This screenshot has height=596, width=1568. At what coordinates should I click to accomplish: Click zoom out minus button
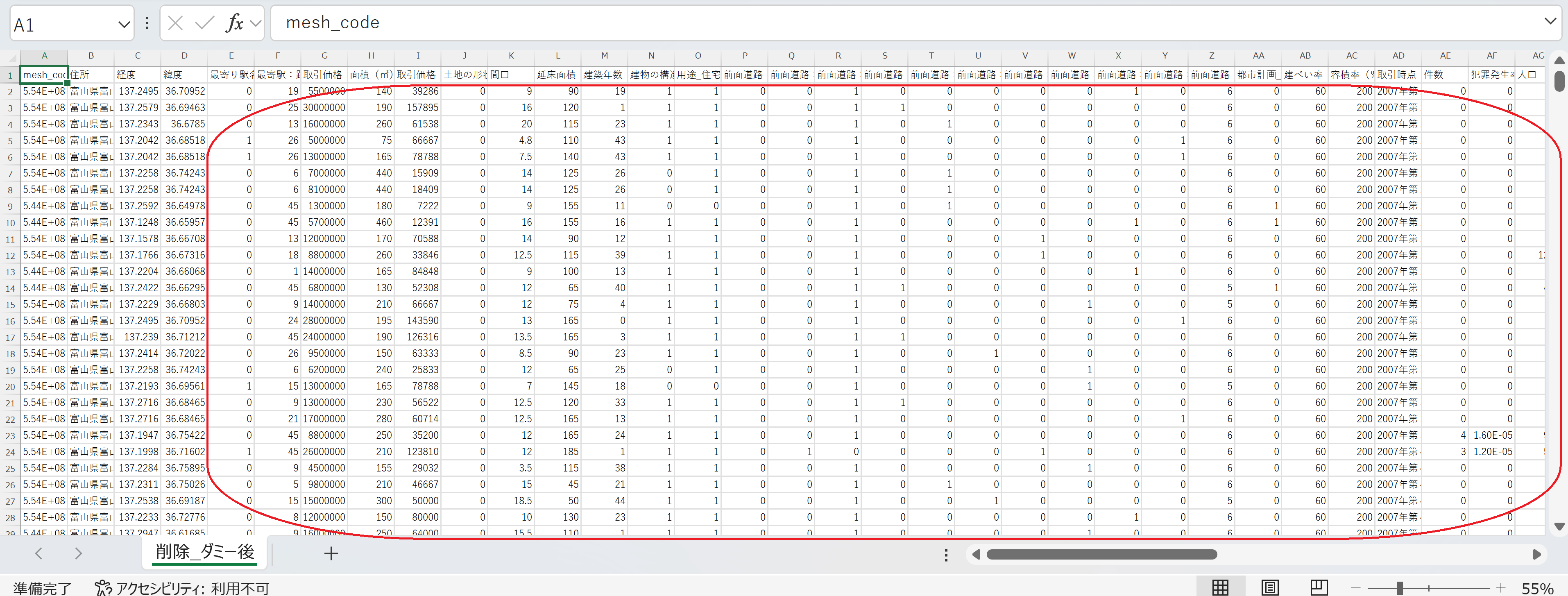pyautogui.click(x=1355, y=587)
